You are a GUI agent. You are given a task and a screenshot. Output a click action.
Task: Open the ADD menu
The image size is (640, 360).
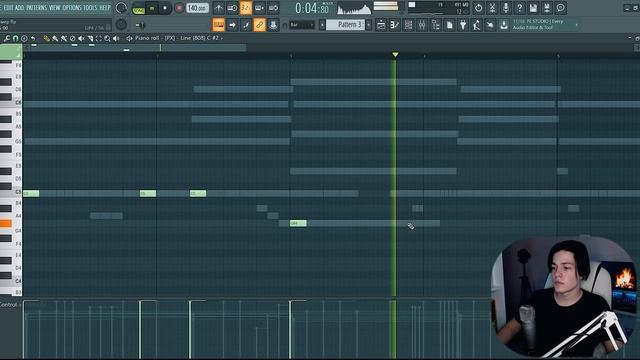pos(20,8)
